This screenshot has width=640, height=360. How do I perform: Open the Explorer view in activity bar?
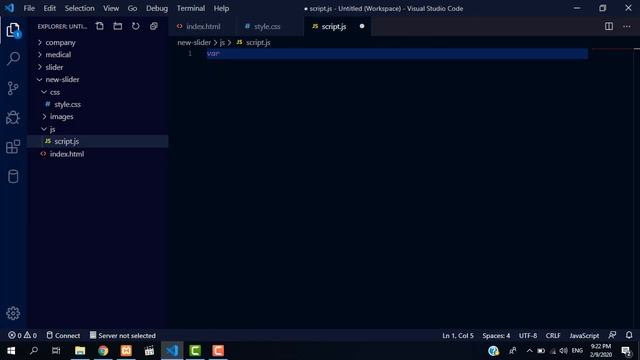click(13, 30)
